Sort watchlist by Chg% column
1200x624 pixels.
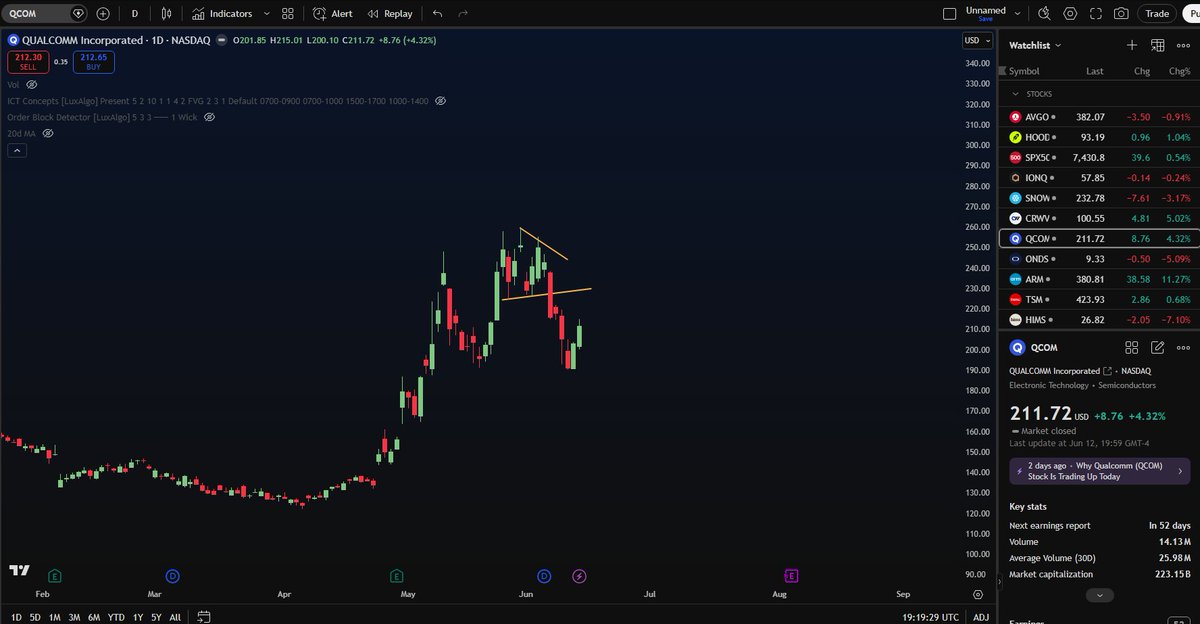[1180, 71]
